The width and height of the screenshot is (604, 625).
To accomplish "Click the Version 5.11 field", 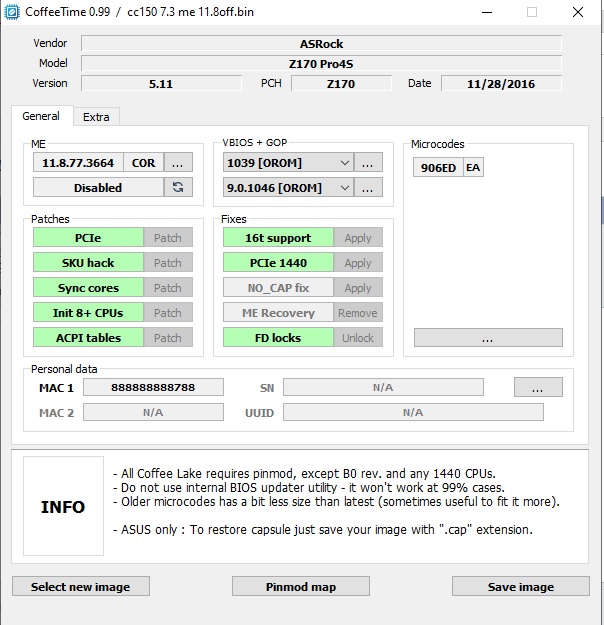I will [161, 84].
